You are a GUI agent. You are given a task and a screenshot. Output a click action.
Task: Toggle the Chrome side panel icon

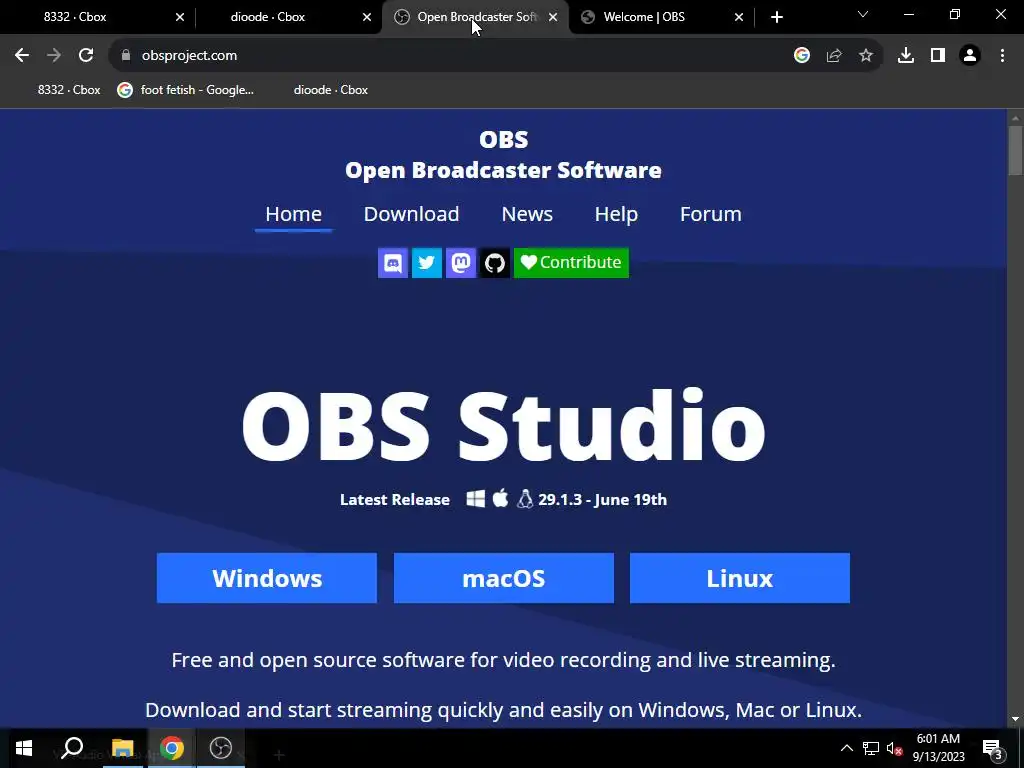(938, 56)
